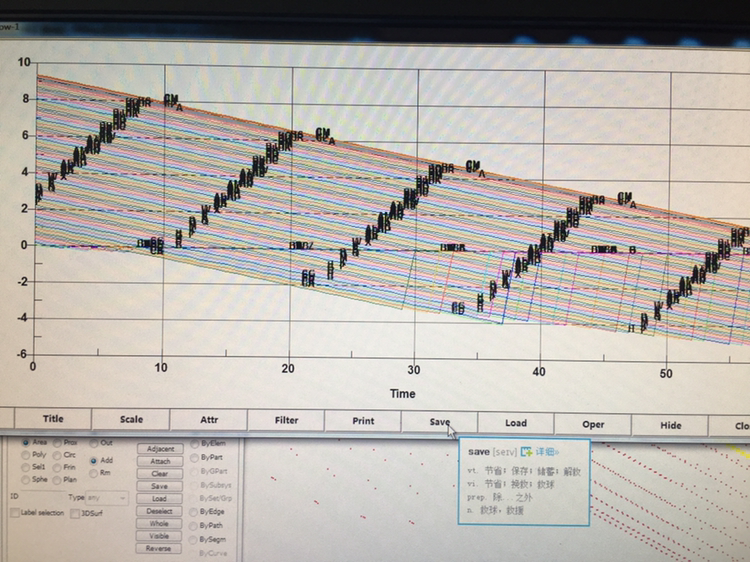Click the Print button under the plot
The width and height of the screenshot is (750, 562).
pos(363,421)
